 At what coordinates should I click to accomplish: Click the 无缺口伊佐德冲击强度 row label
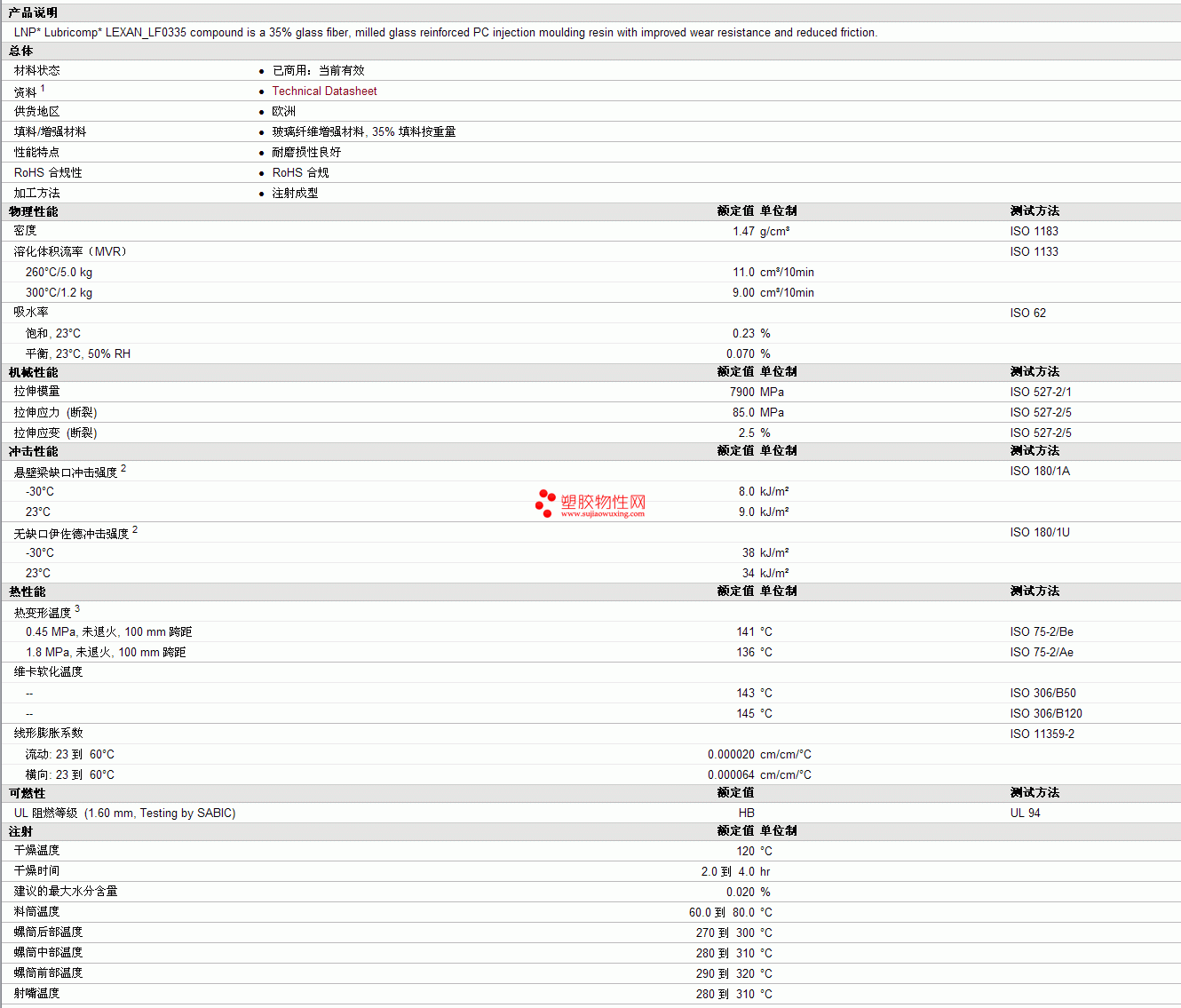click(71, 533)
